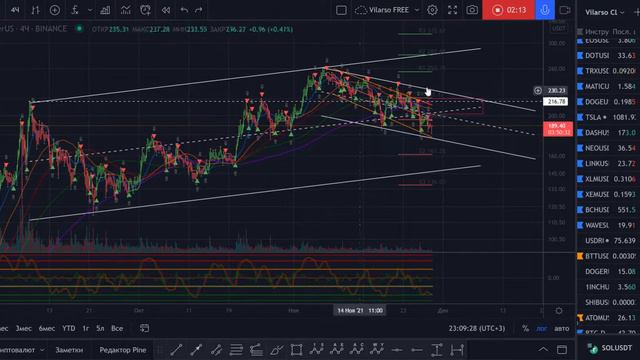Select DOTUSD row in the watchlist

pyautogui.click(x=608, y=56)
